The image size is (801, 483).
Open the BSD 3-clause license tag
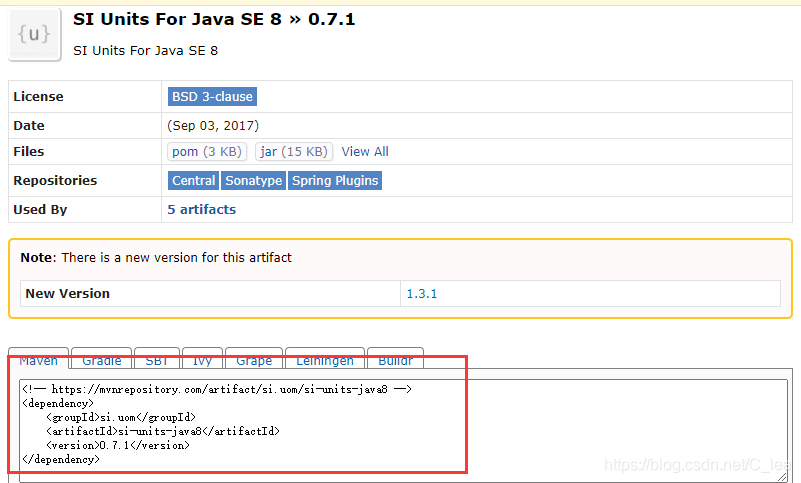click(x=212, y=97)
